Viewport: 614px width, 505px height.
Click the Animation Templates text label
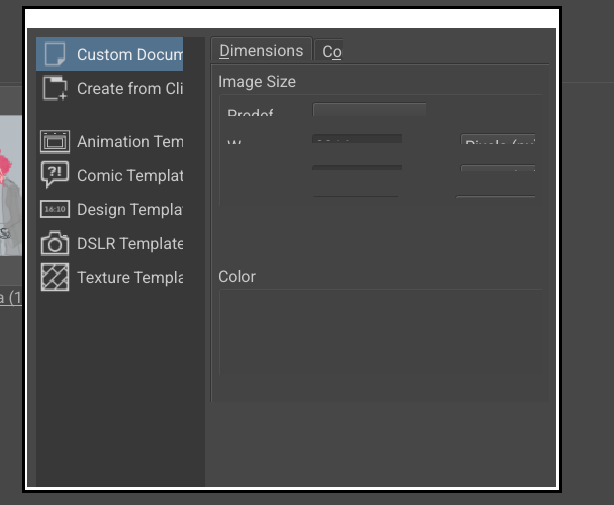(130, 142)
